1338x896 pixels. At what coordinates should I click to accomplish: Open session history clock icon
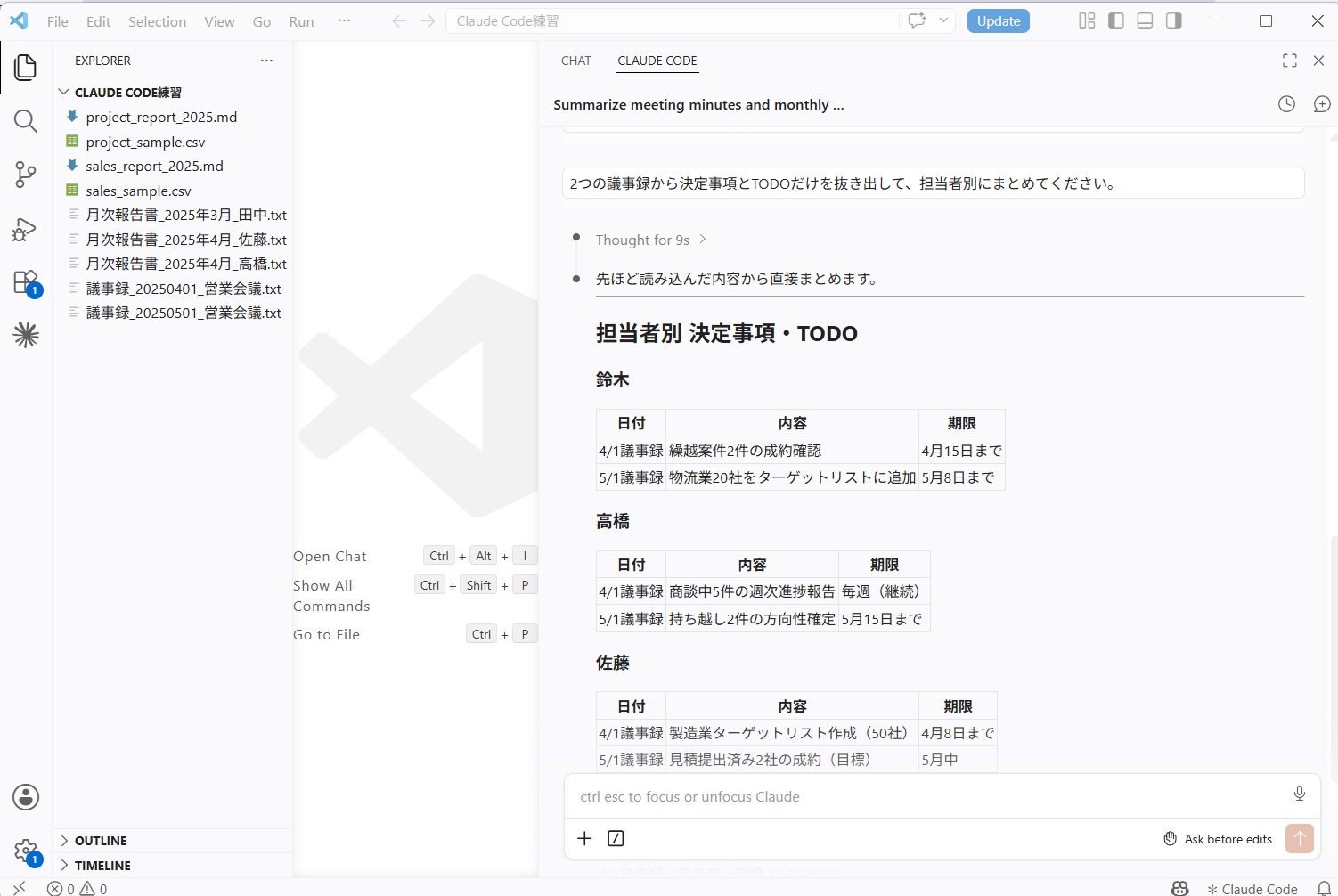[x=1286, y=104]
